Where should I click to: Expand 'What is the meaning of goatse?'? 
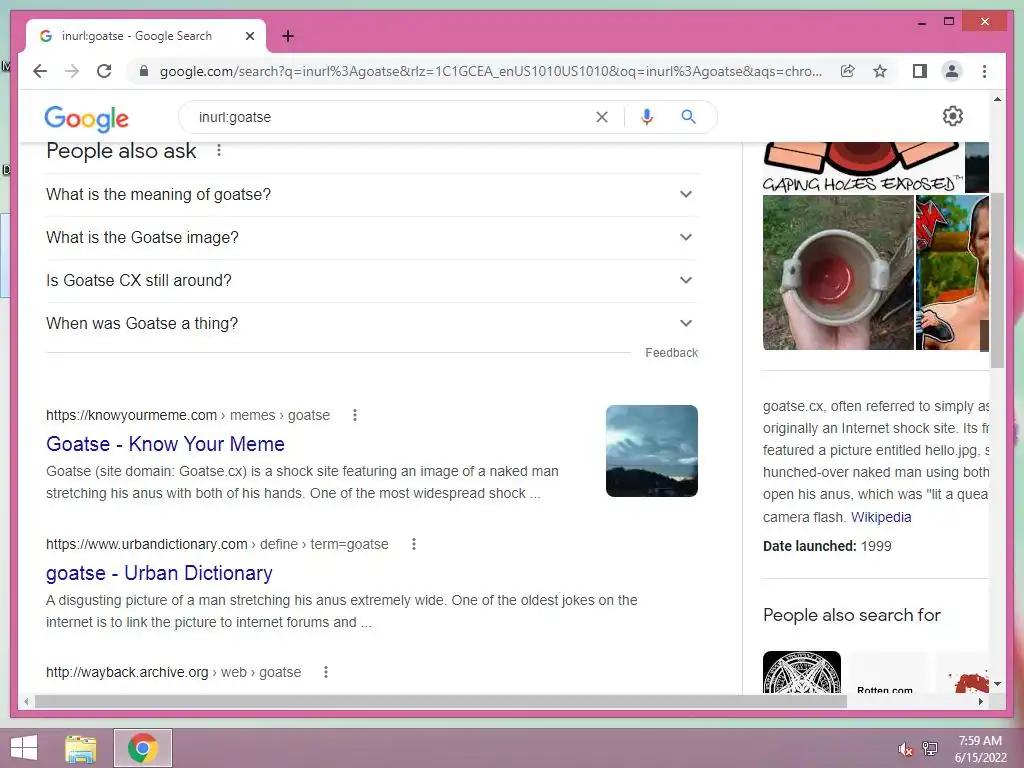[x=372, y=195]
